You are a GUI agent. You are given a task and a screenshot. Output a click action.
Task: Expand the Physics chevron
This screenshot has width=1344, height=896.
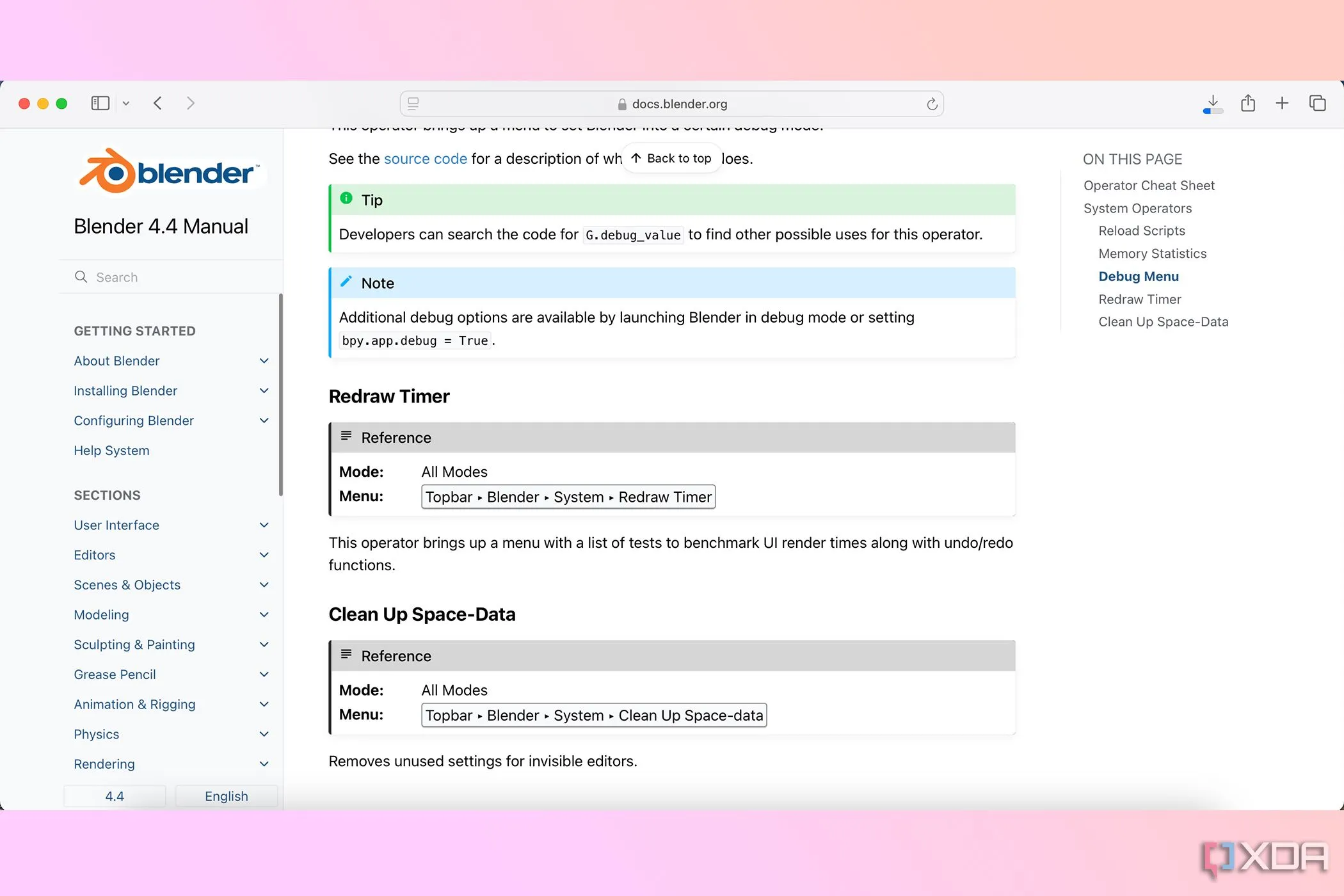click(x=264, y=734)
